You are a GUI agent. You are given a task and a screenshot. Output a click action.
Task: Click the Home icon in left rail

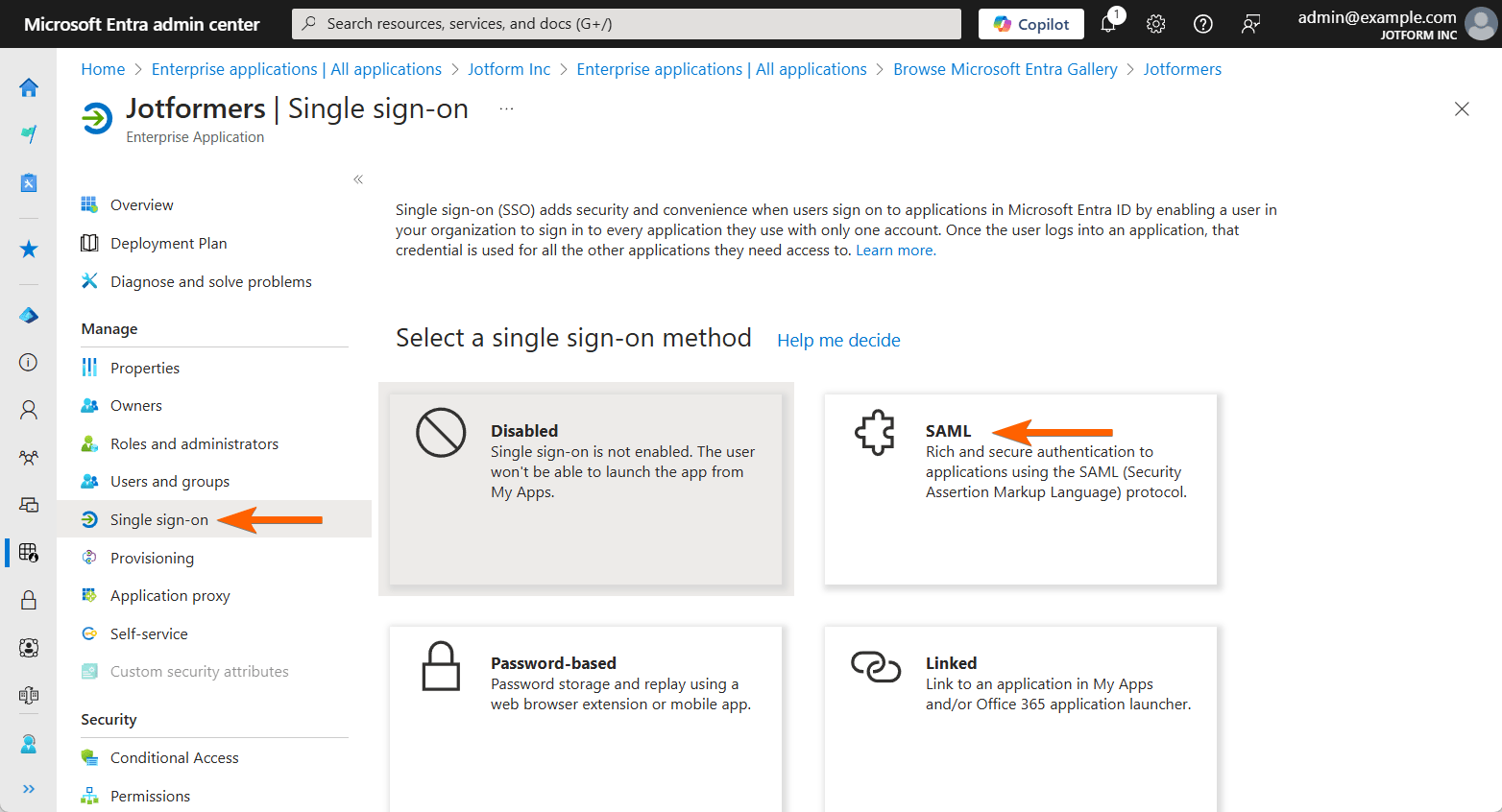[x=29, y=87]
